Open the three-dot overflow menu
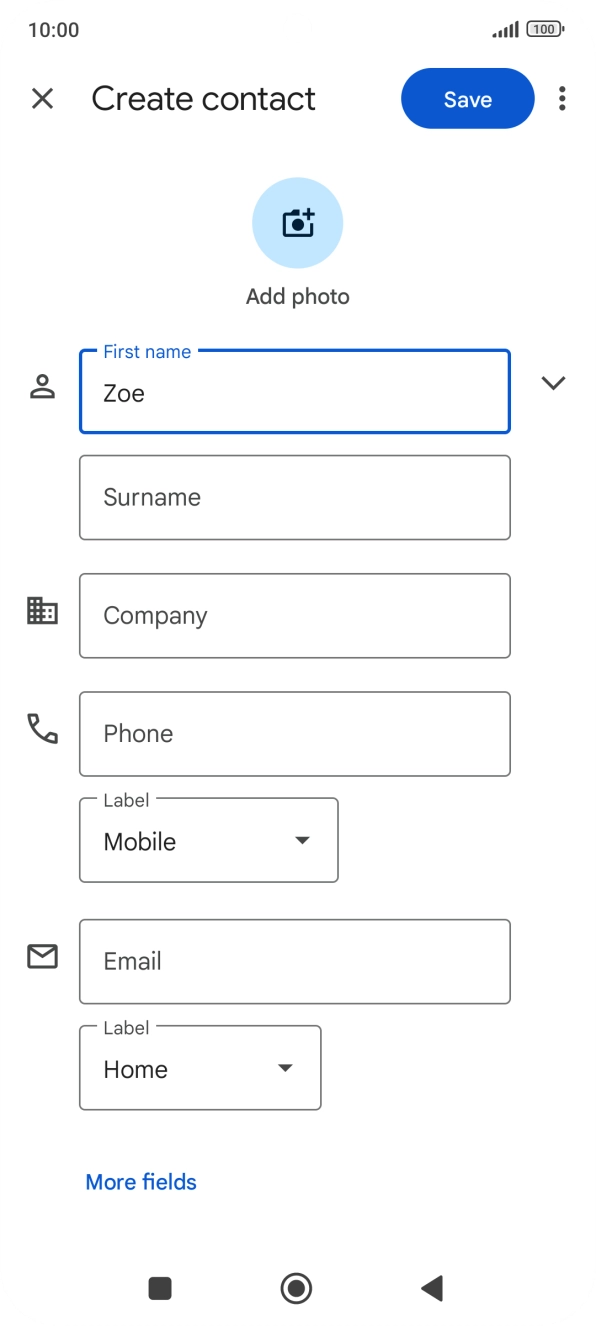Screen dimensions: 596x1326 point(563,98)
